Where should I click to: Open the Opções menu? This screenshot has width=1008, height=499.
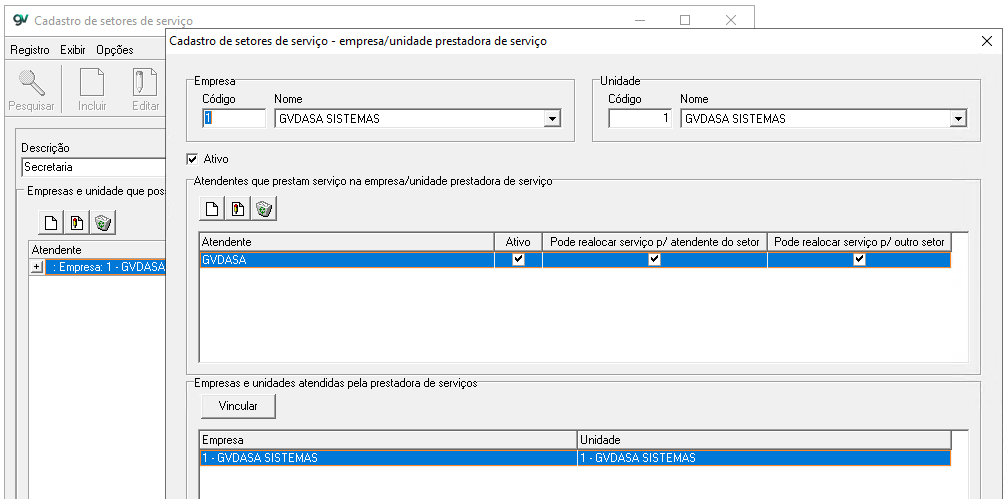(x=114, y=50)
